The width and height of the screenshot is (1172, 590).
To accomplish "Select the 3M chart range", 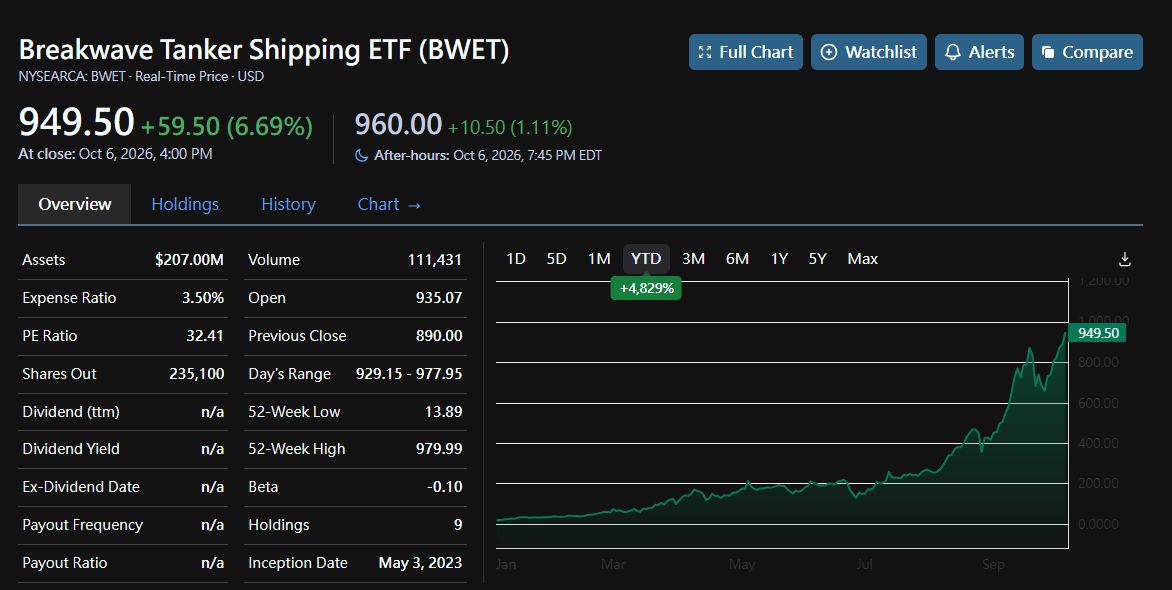I will 693,259.
